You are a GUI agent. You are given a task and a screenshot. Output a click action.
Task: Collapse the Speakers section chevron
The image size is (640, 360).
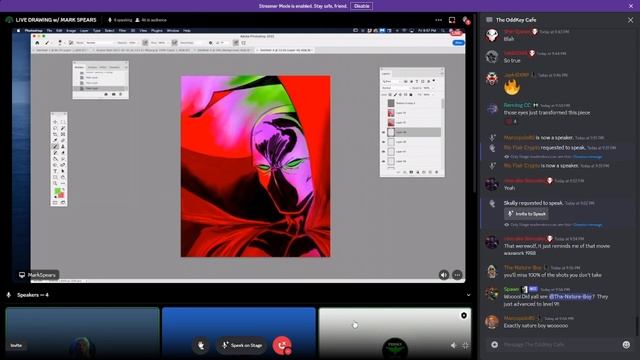pos(468,295)
